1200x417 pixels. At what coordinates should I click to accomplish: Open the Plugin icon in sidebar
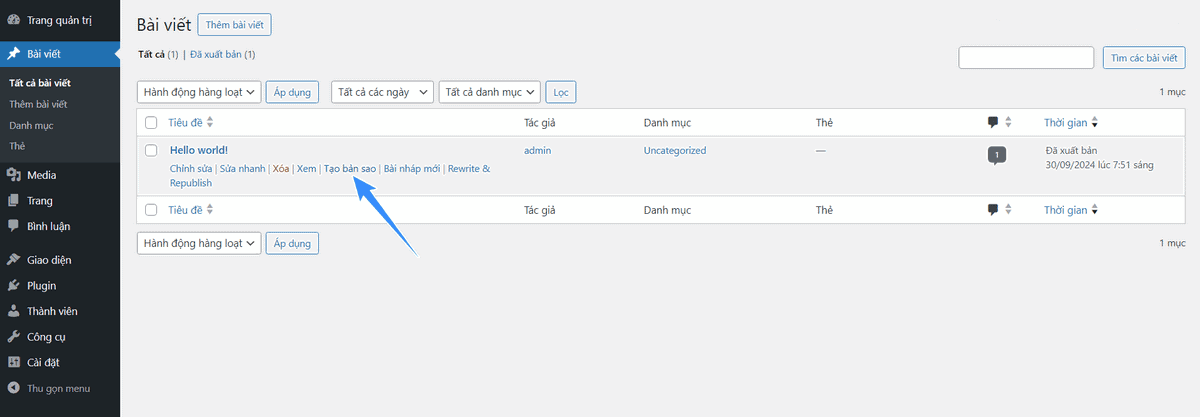[x=13, y=286]
